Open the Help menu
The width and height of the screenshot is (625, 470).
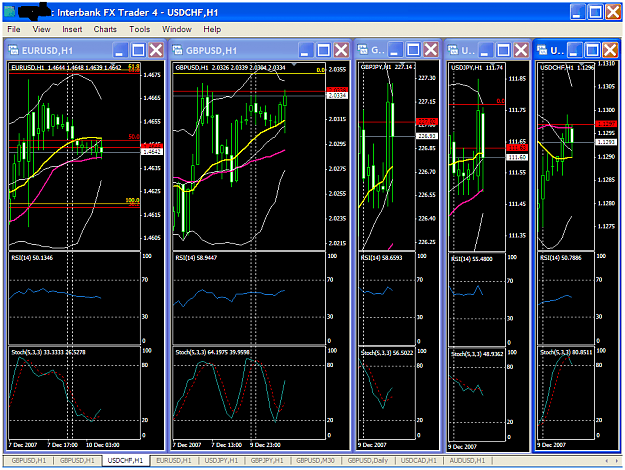tap(212, 29)
